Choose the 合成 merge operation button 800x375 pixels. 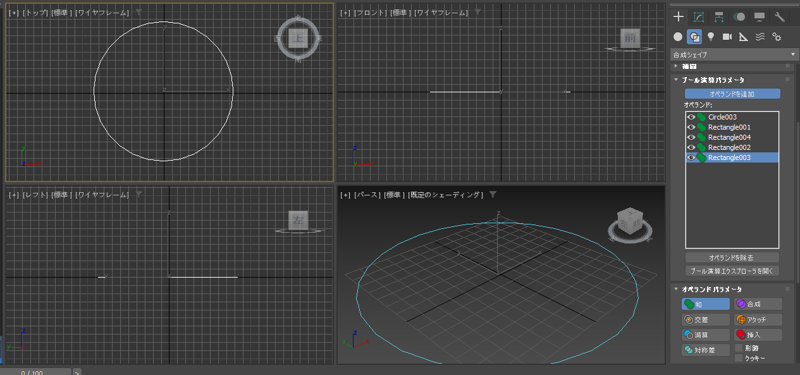coord(758,304)
